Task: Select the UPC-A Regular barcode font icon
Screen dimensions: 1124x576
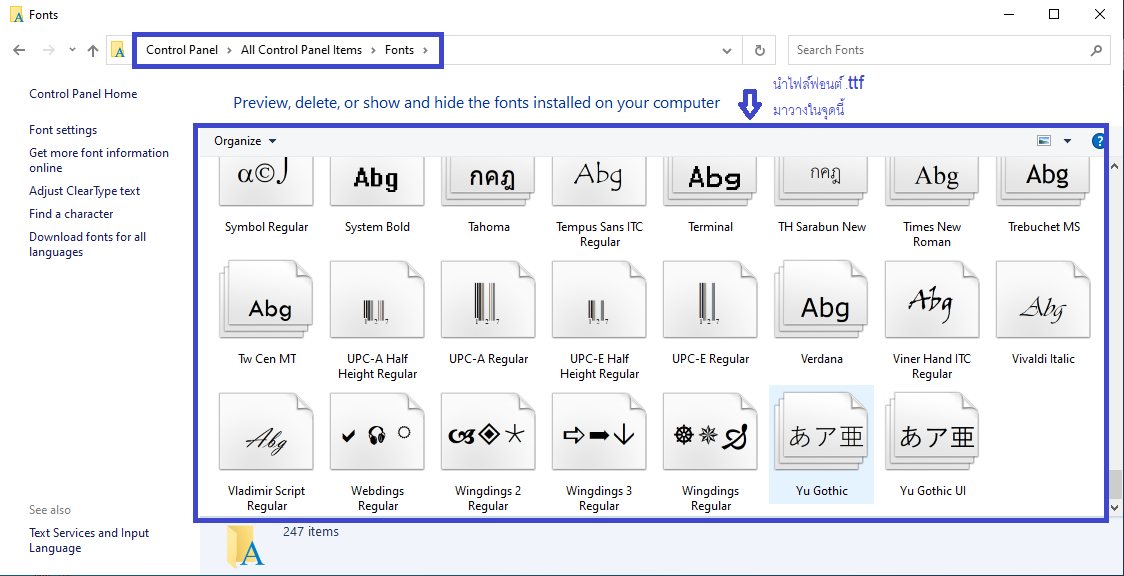Action: coord(488,299)
